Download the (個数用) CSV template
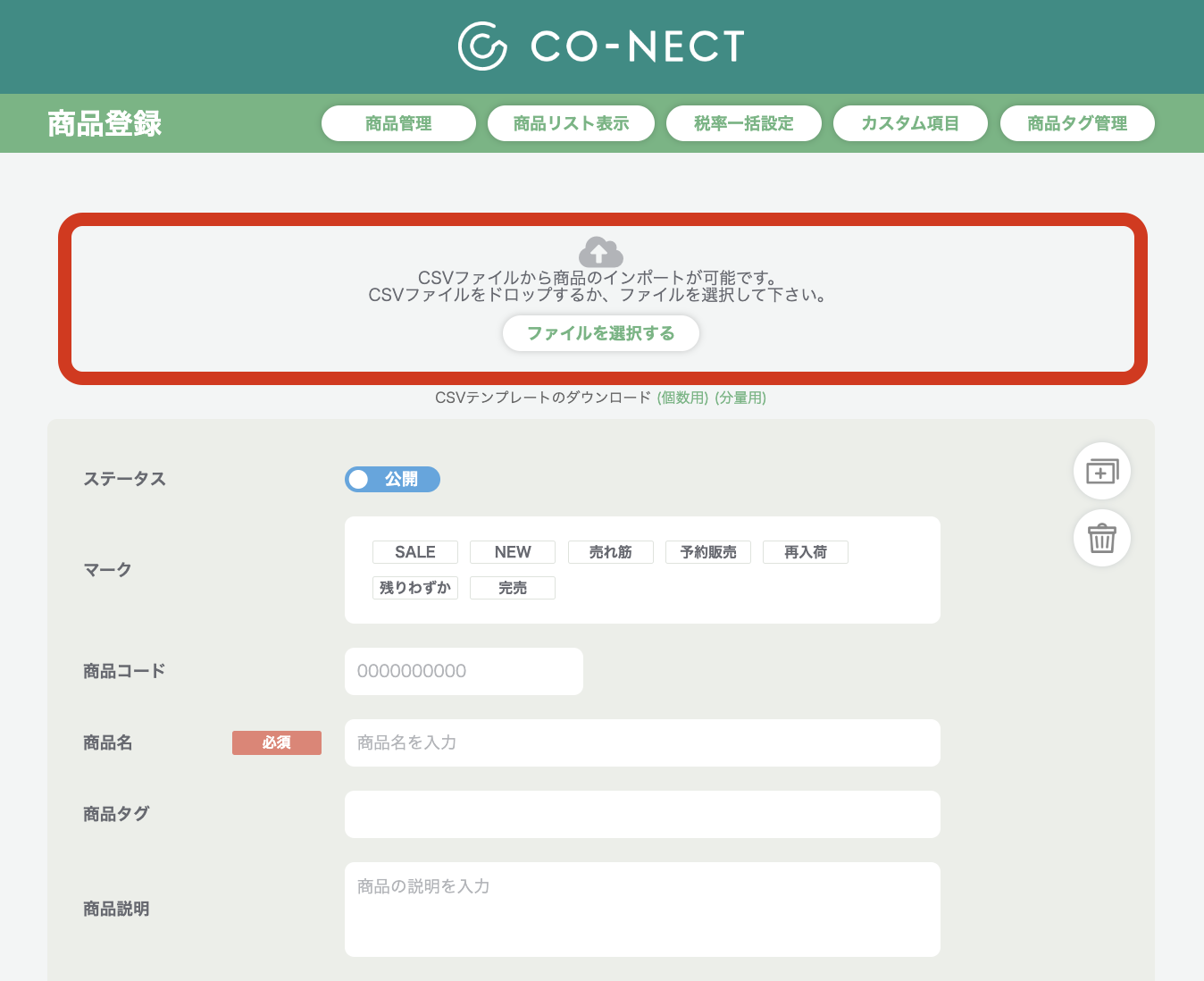This screenshot has height=981, width=1204. (x=682, y=398)
